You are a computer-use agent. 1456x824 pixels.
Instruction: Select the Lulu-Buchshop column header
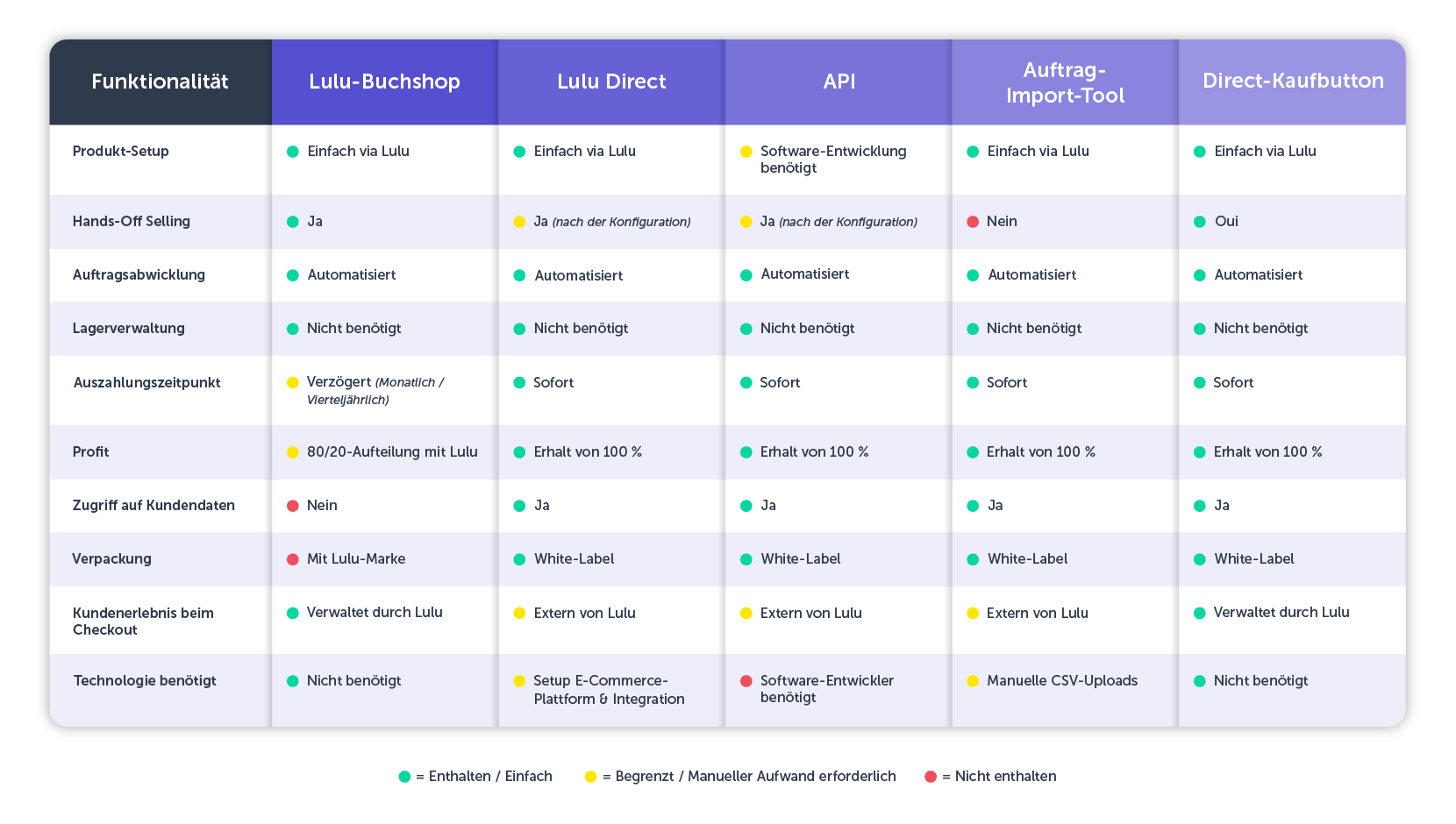pos(385,82)
